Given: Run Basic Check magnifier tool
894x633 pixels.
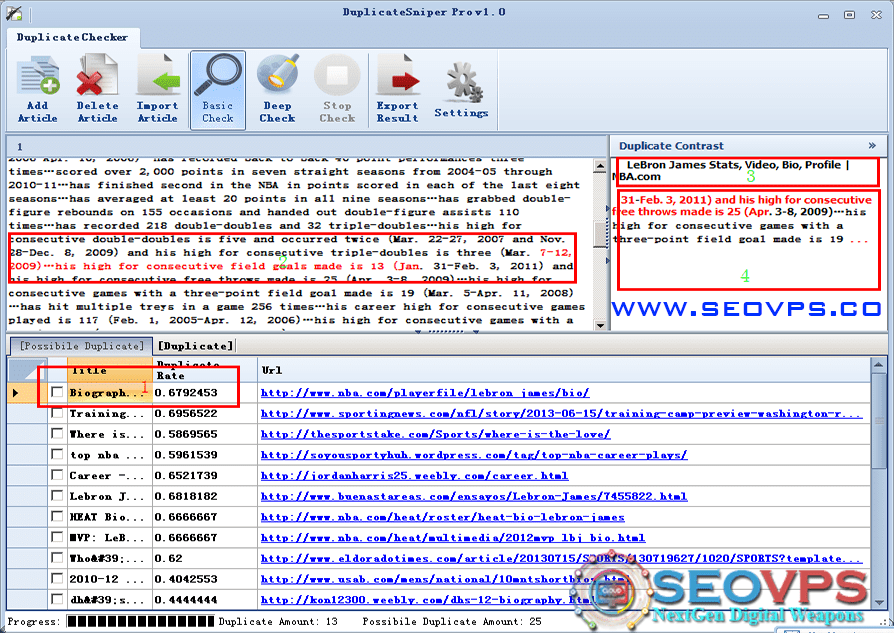Looking at the screenshot, I should click(218, 90).
